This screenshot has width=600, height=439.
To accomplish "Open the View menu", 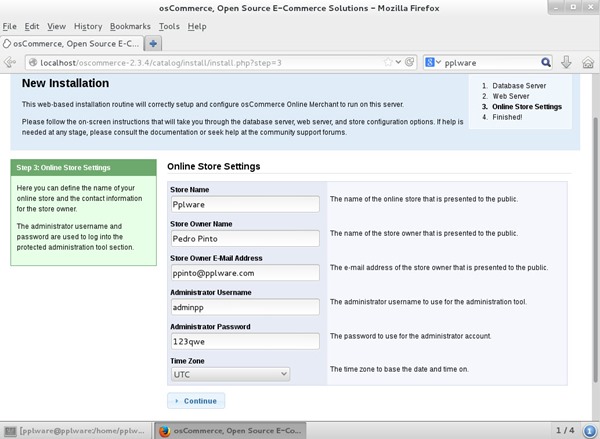I will tap(57, 26).
